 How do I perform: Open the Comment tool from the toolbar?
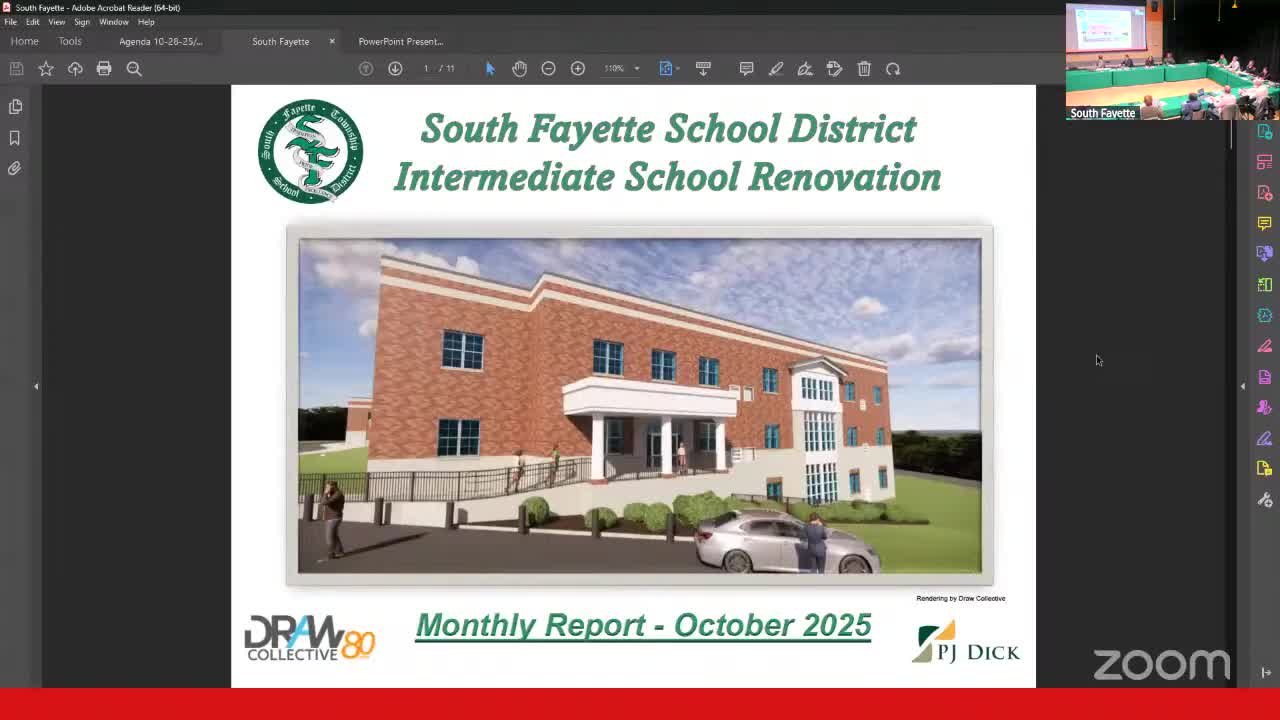(746, 68)
